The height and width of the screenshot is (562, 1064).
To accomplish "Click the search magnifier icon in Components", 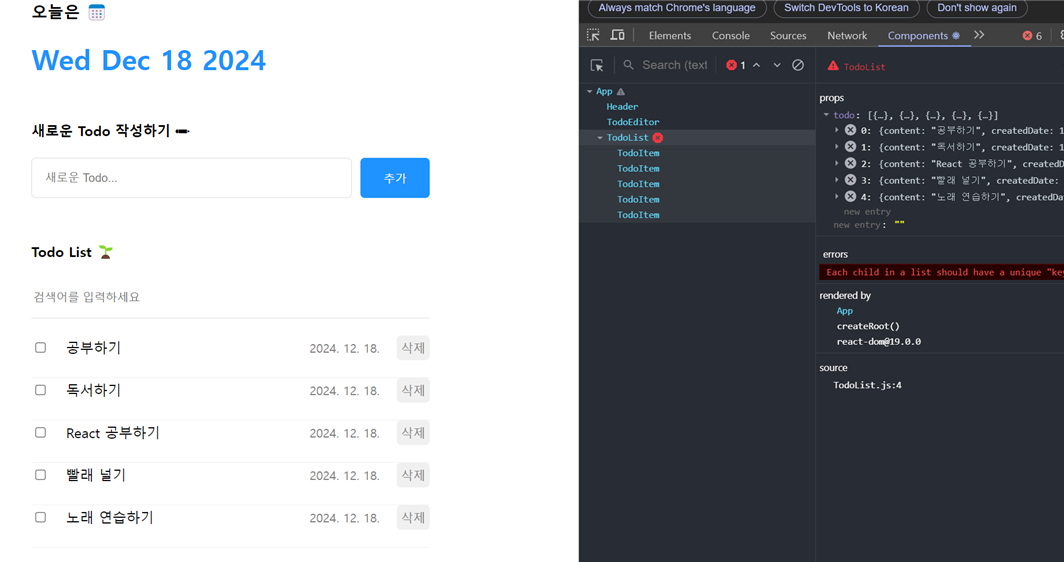I will point(628,65).
